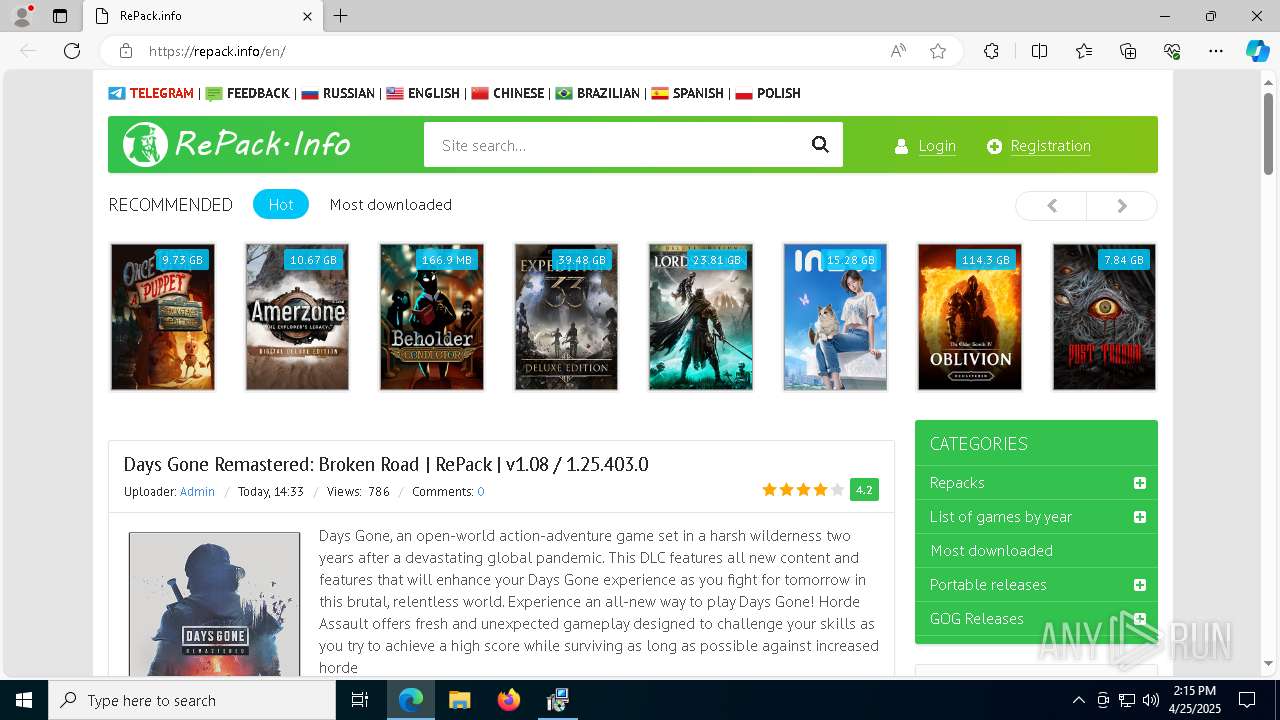
Task: Open the Days Gone cover image
Action: point(214,604)
